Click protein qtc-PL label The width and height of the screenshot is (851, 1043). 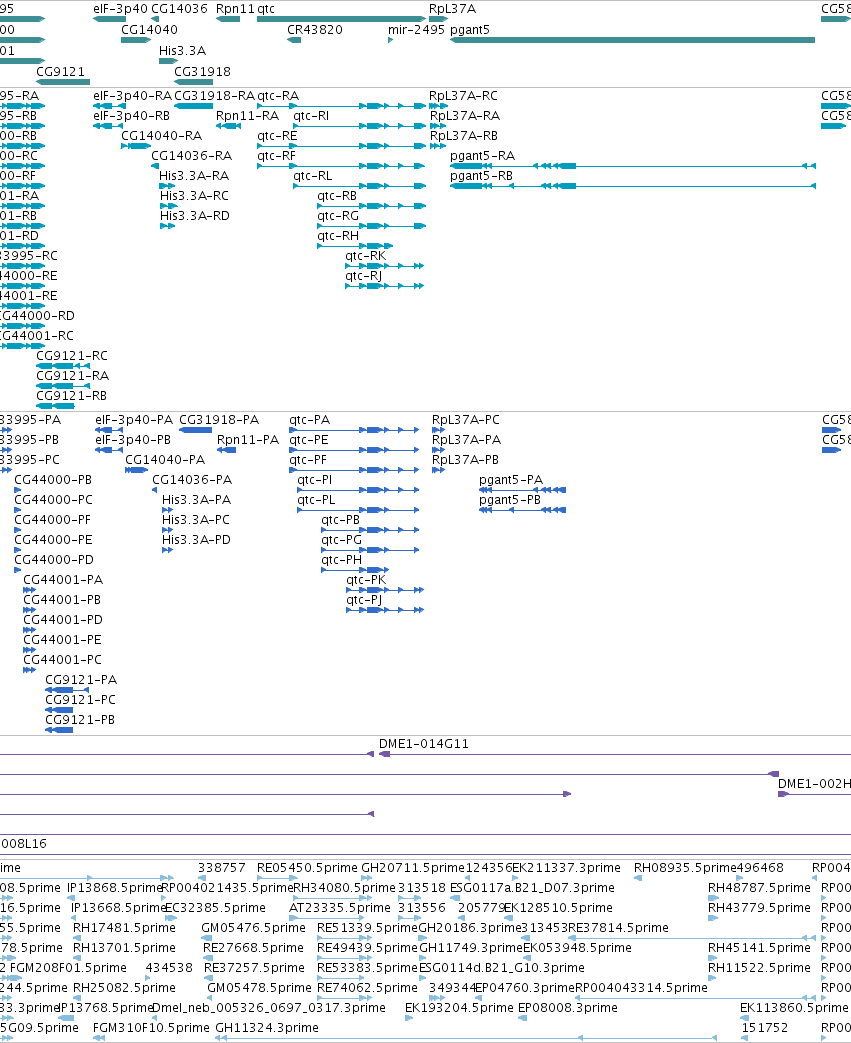[316, 500]
